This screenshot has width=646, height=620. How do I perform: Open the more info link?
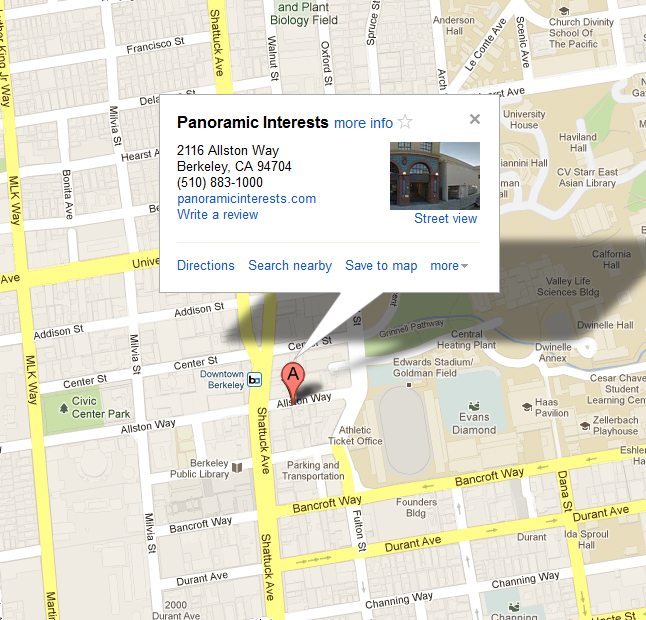point(363,123)
